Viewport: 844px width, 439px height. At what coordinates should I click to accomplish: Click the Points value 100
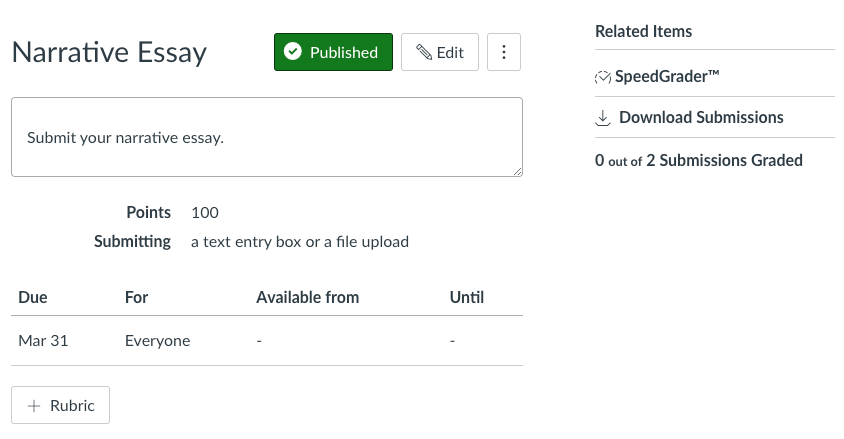(205, 213)
